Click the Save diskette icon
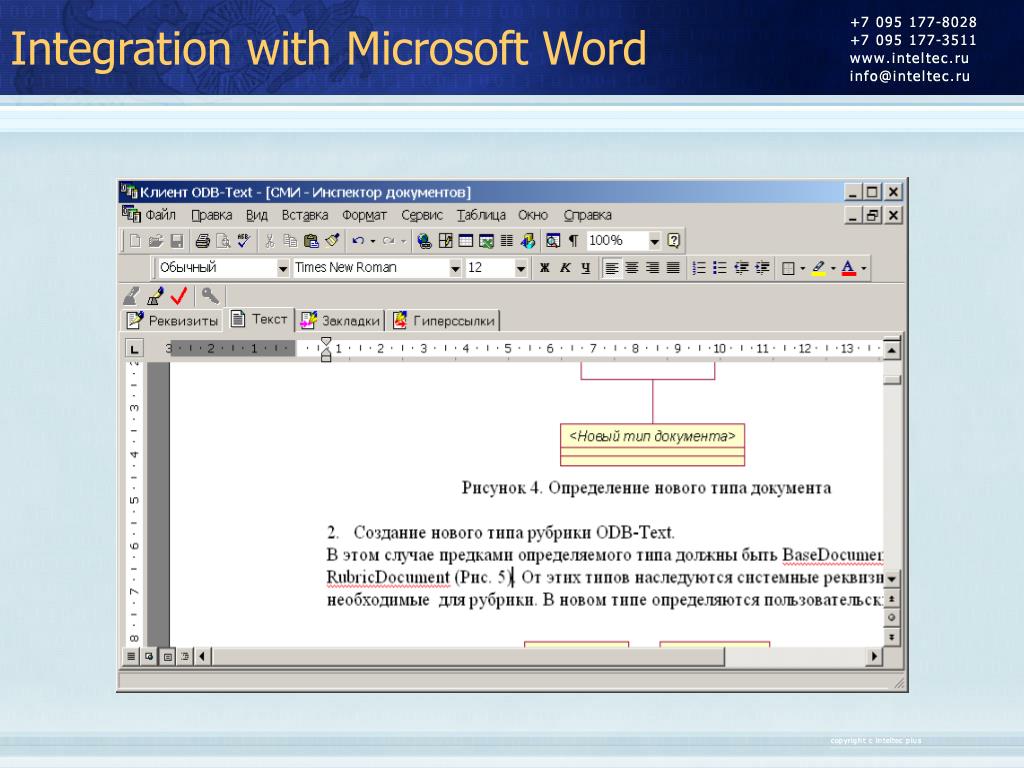This screenshot has height=768, width=1024. pyautogui.click(x=176, y=241)
